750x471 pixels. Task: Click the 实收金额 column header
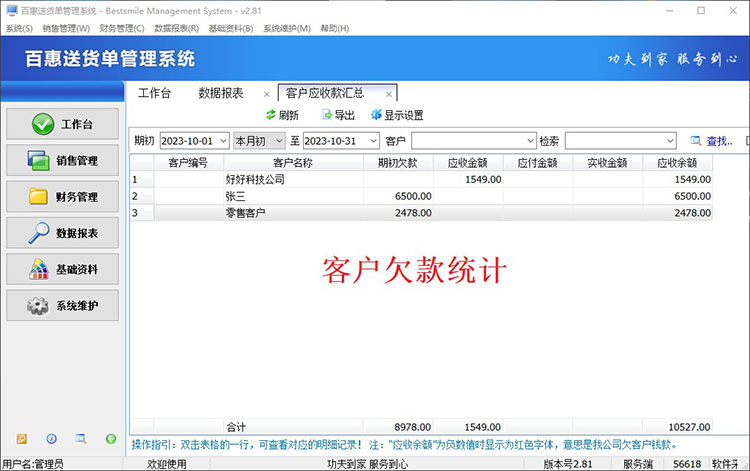pos(607,163)
